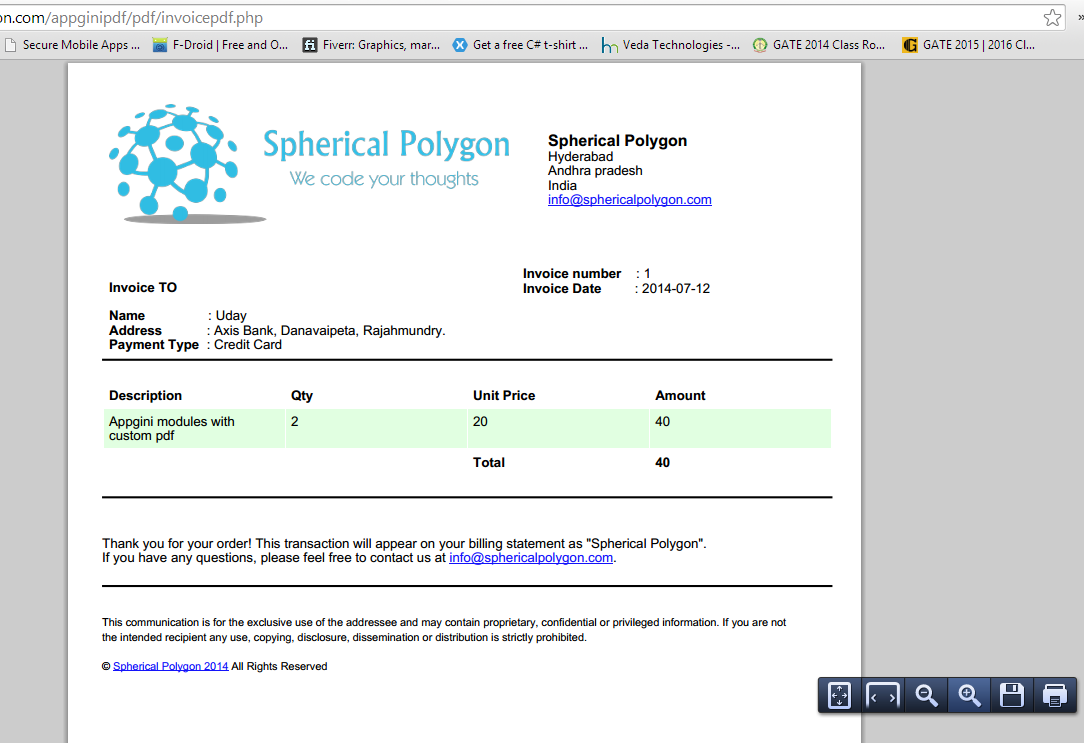The width and height of the screenshot is (1084, 743).
Task: Click the 'Description' column header
Action: [x=145, y=396]
